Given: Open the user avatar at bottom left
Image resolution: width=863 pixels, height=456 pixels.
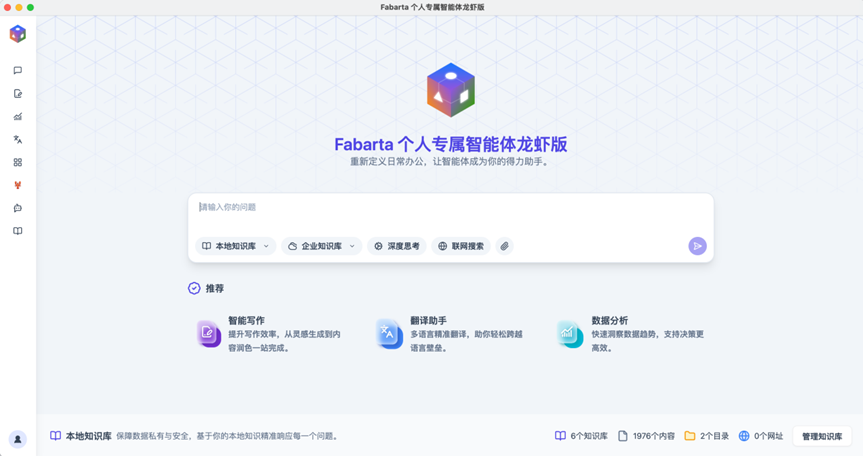Looking at the screenshot, I should click(18, 439).
